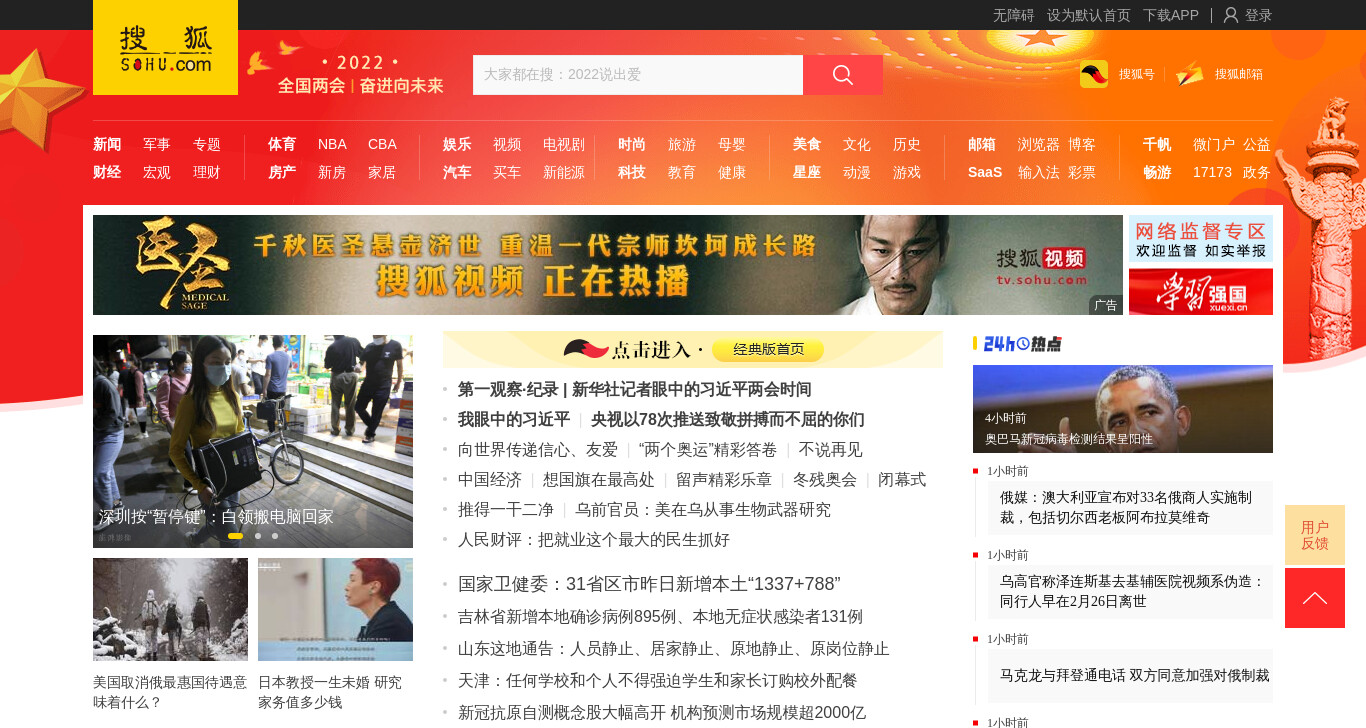Open the Japanese professor thumbnail
Image resolution: width=1366 pixels, height=728 pixels.
tap(335, 609)
